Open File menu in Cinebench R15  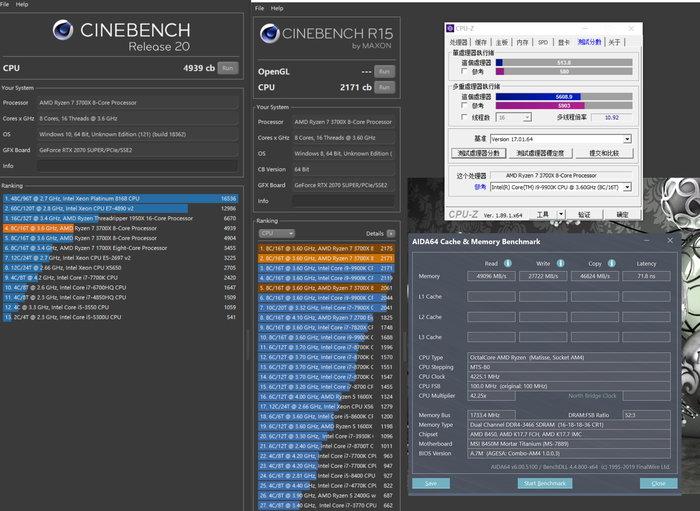tap(259, 8)
